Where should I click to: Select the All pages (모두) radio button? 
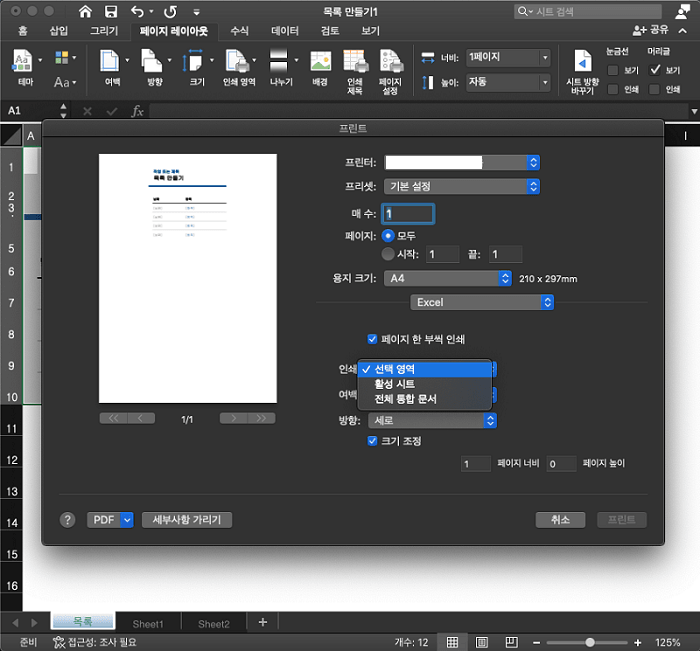pos(388,235)
